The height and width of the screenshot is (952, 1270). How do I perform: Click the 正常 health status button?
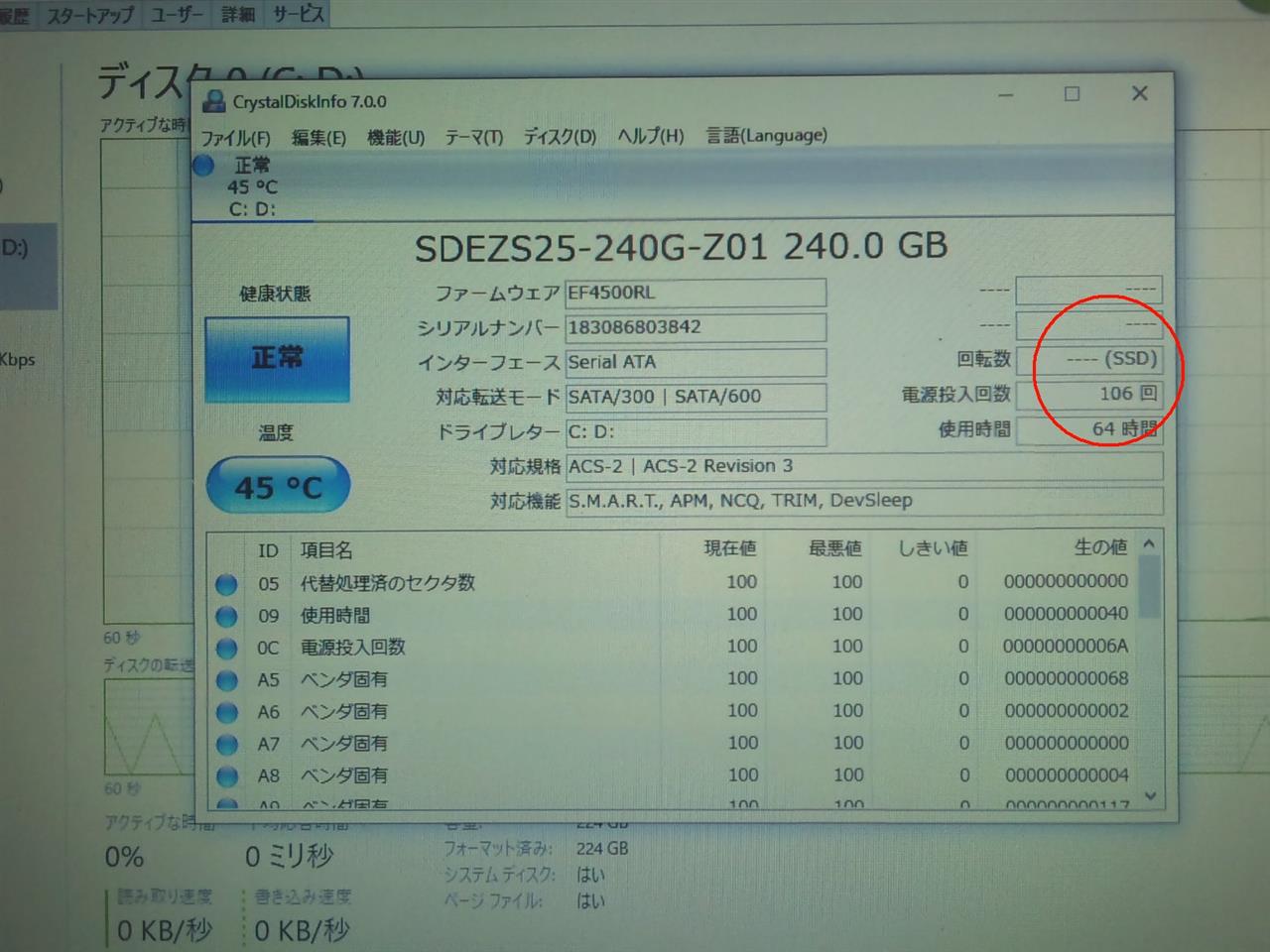click(x=277, y=359)
